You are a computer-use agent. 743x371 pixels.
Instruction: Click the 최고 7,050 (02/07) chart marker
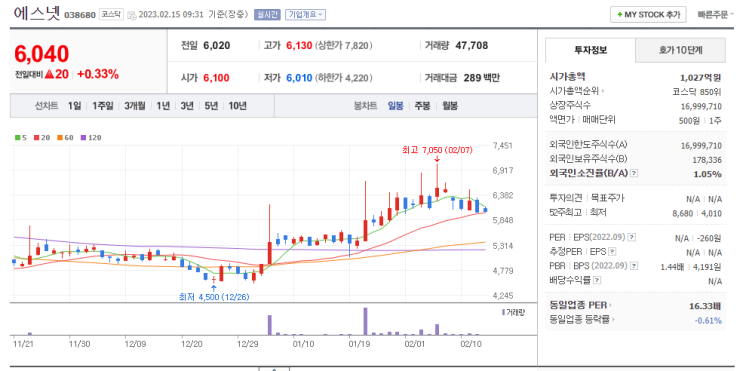(x=437, y=150)
